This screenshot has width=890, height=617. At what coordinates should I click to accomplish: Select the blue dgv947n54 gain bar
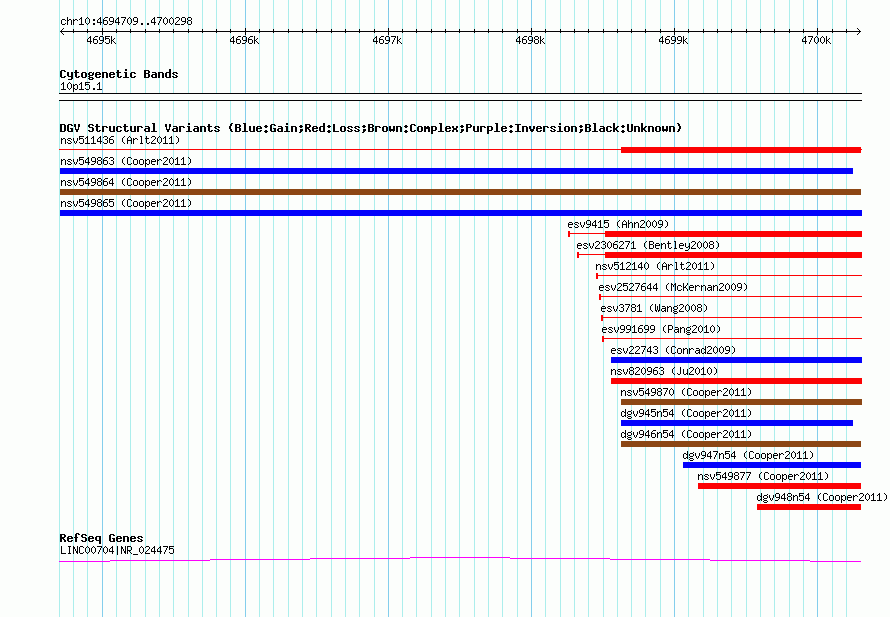(772, 465)
